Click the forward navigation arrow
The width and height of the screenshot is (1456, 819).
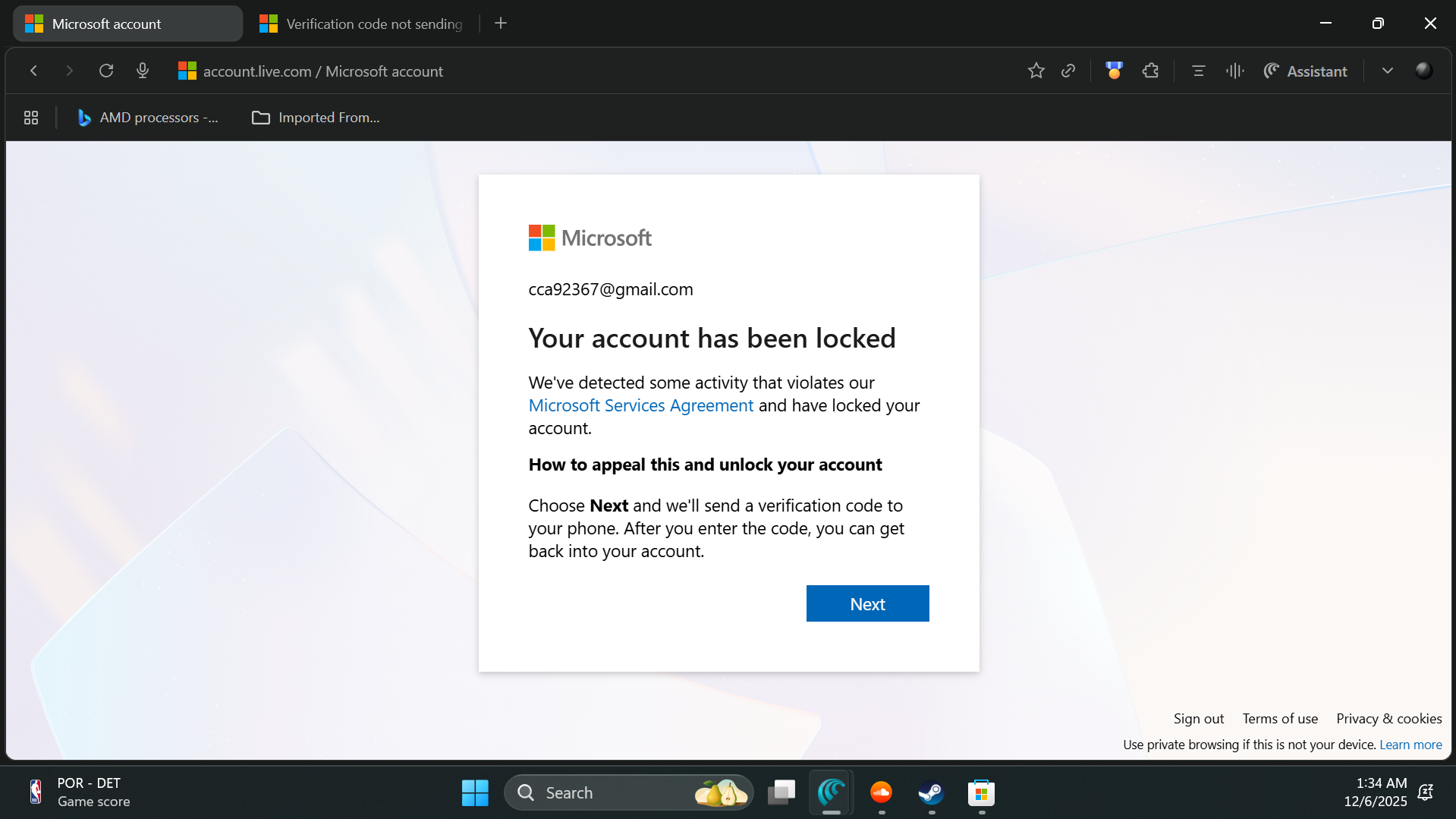pyautogui.click(x=70, y=71)
